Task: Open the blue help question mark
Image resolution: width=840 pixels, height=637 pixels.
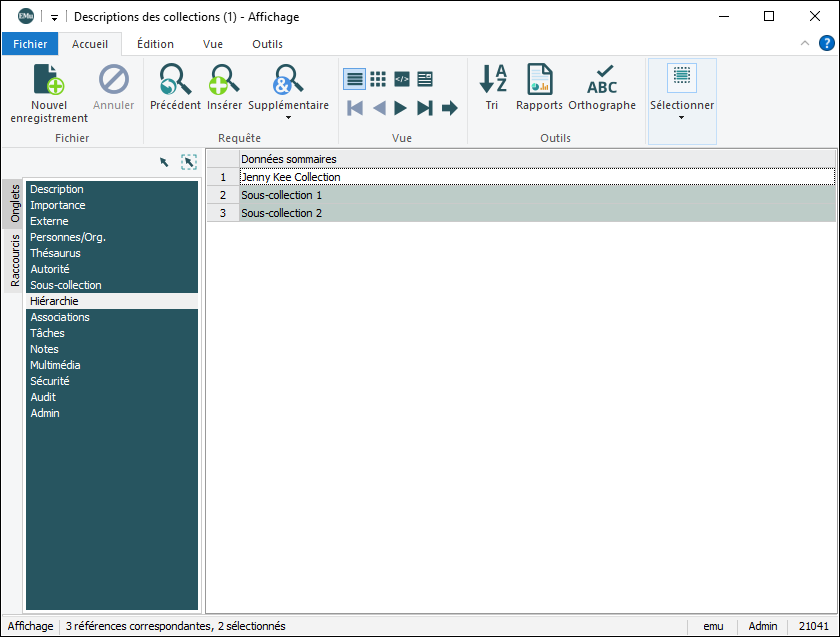Action: point(827,43)
